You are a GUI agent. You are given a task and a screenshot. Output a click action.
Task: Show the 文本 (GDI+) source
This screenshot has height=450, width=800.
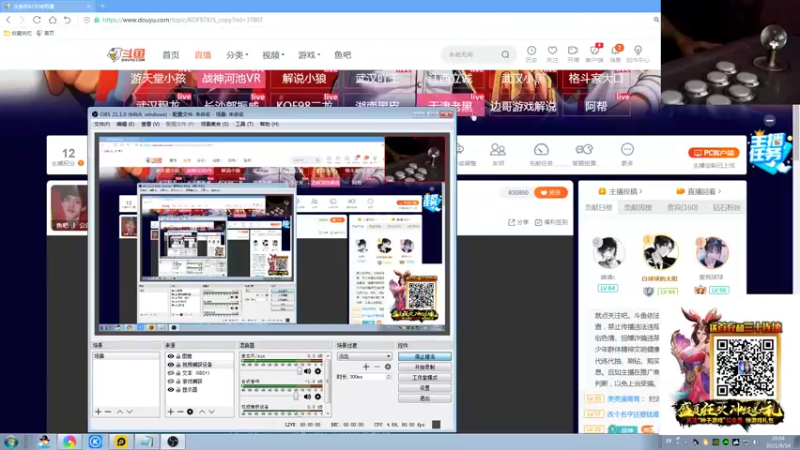click(x=171, y=373)
